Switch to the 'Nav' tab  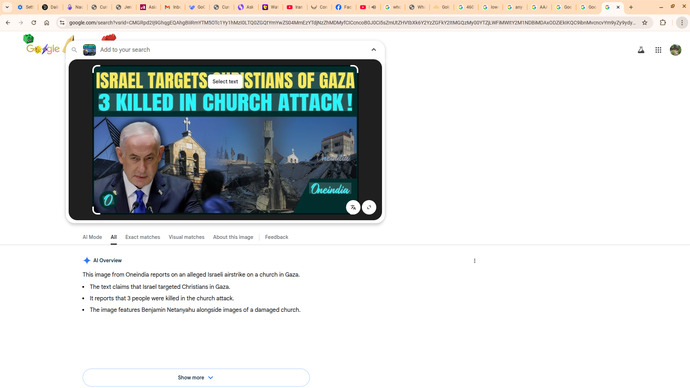click(x=74, y=7)
